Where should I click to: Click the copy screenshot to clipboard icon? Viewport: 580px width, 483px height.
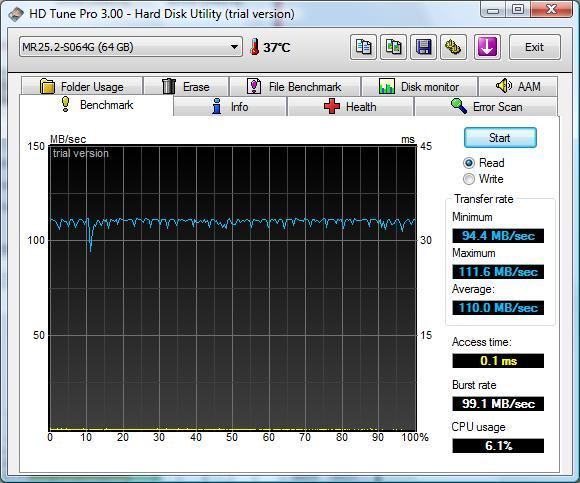[x=393, y=47]
